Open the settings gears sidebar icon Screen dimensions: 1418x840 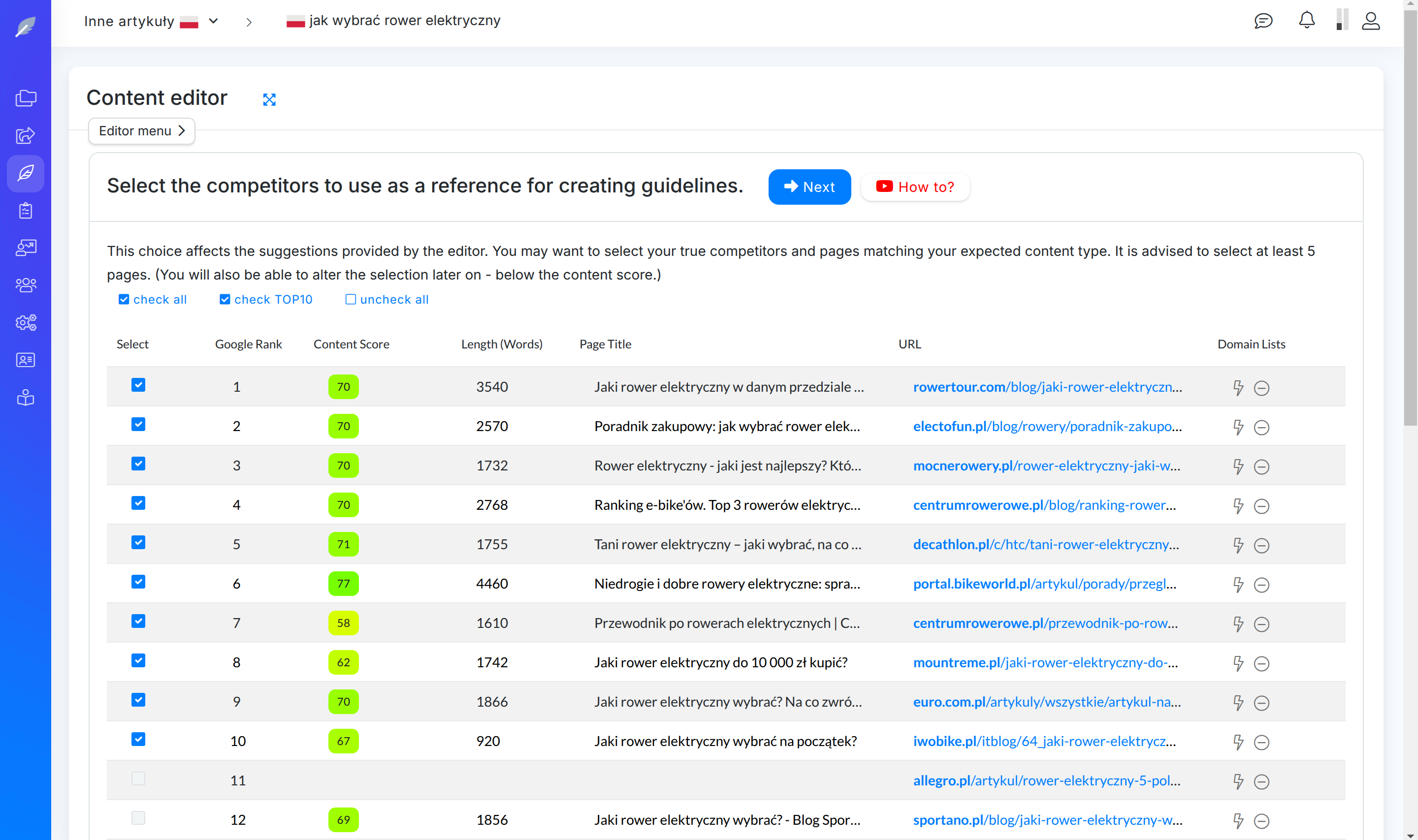[26, 322]
